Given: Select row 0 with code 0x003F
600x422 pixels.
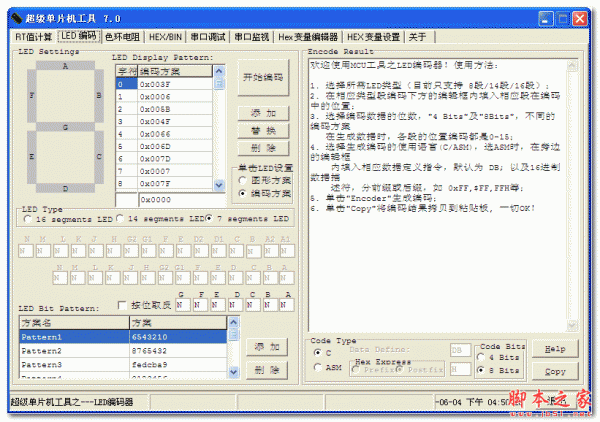Looking at the screenshot, I should point(164,84).
